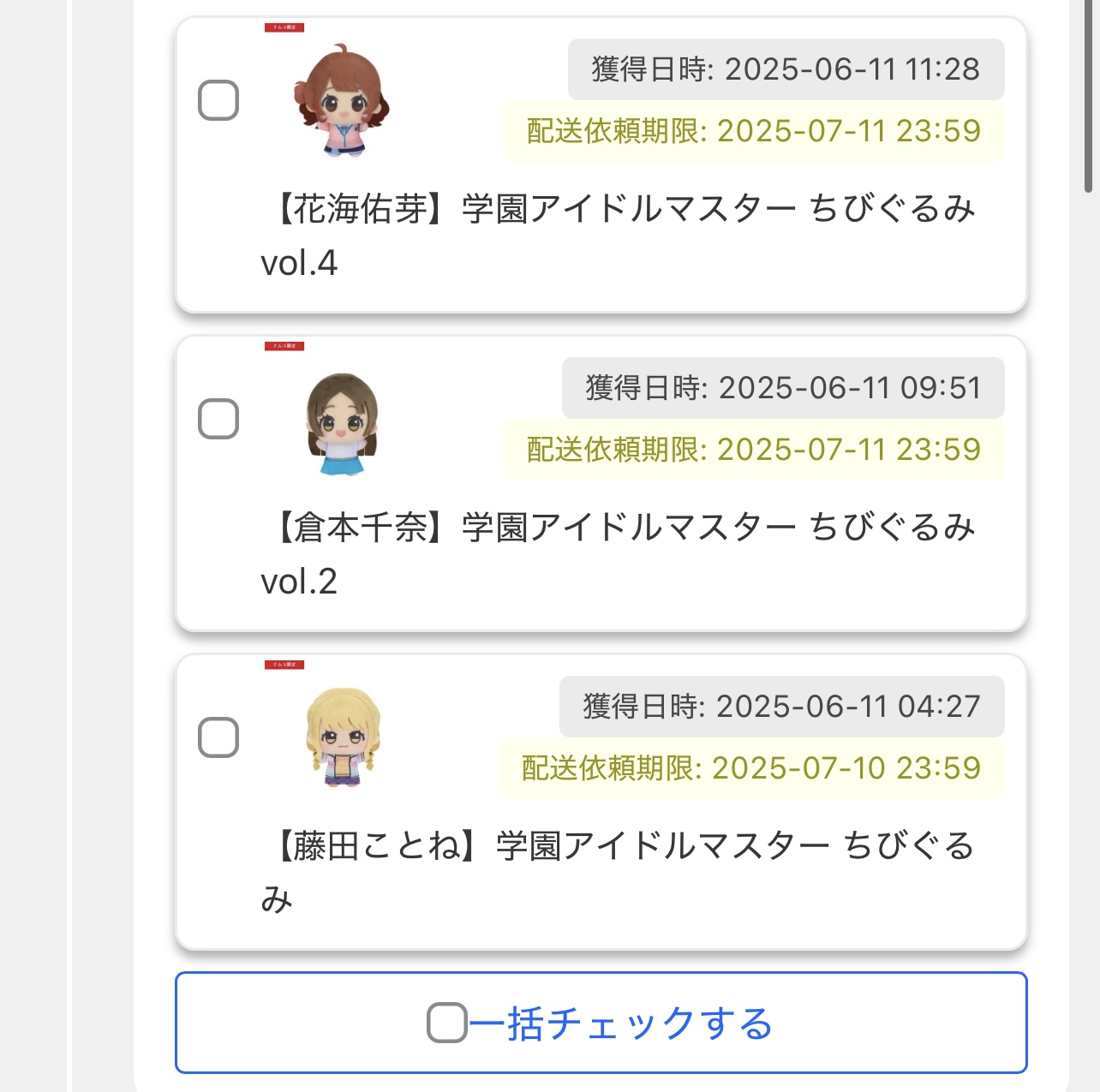Tap the blonde 藤田ことね plush image
The height and width of the screenshot is (1092, 1100).
point(342,737)
